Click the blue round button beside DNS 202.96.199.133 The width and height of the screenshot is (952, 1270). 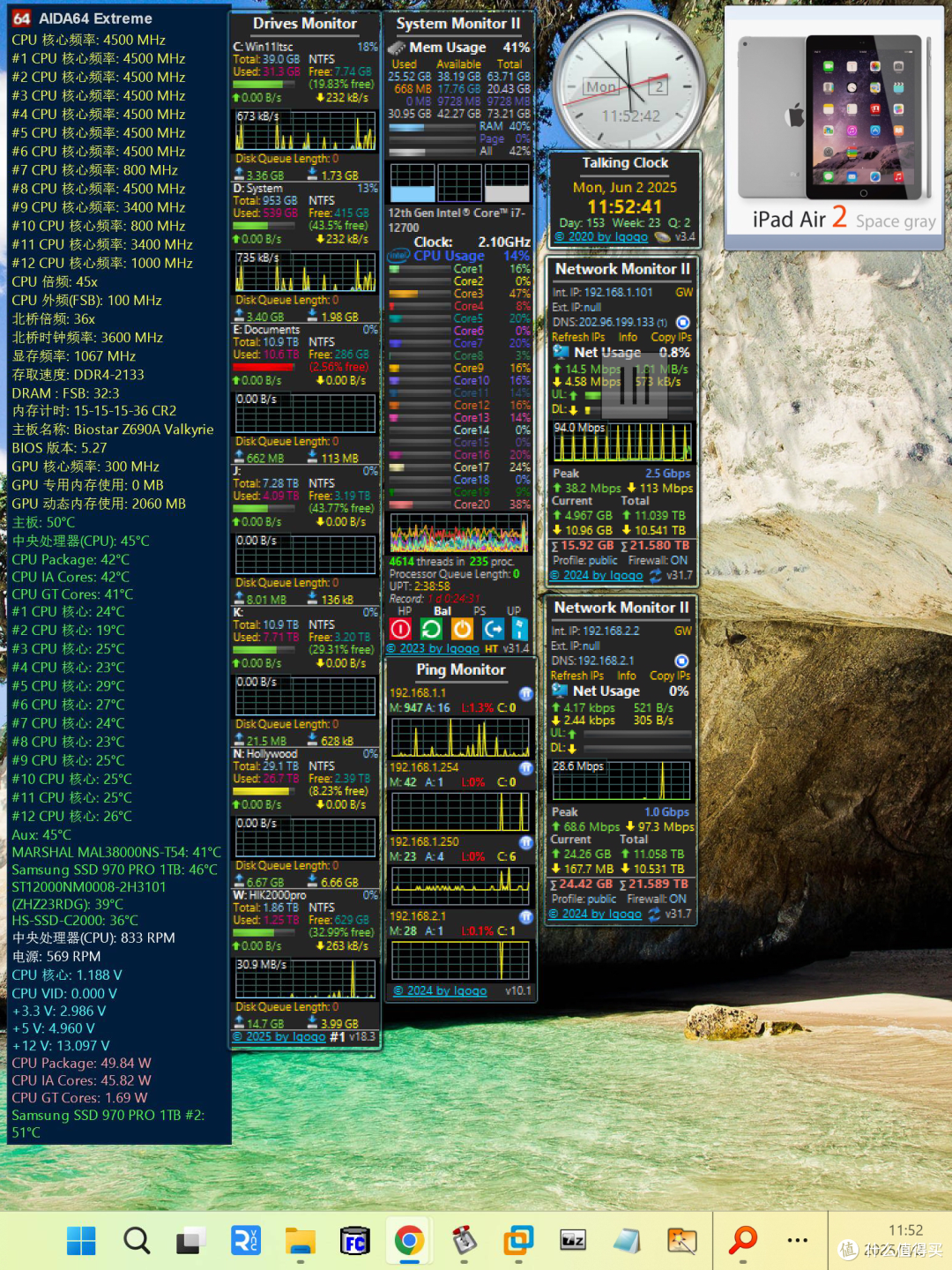point(682,323)
